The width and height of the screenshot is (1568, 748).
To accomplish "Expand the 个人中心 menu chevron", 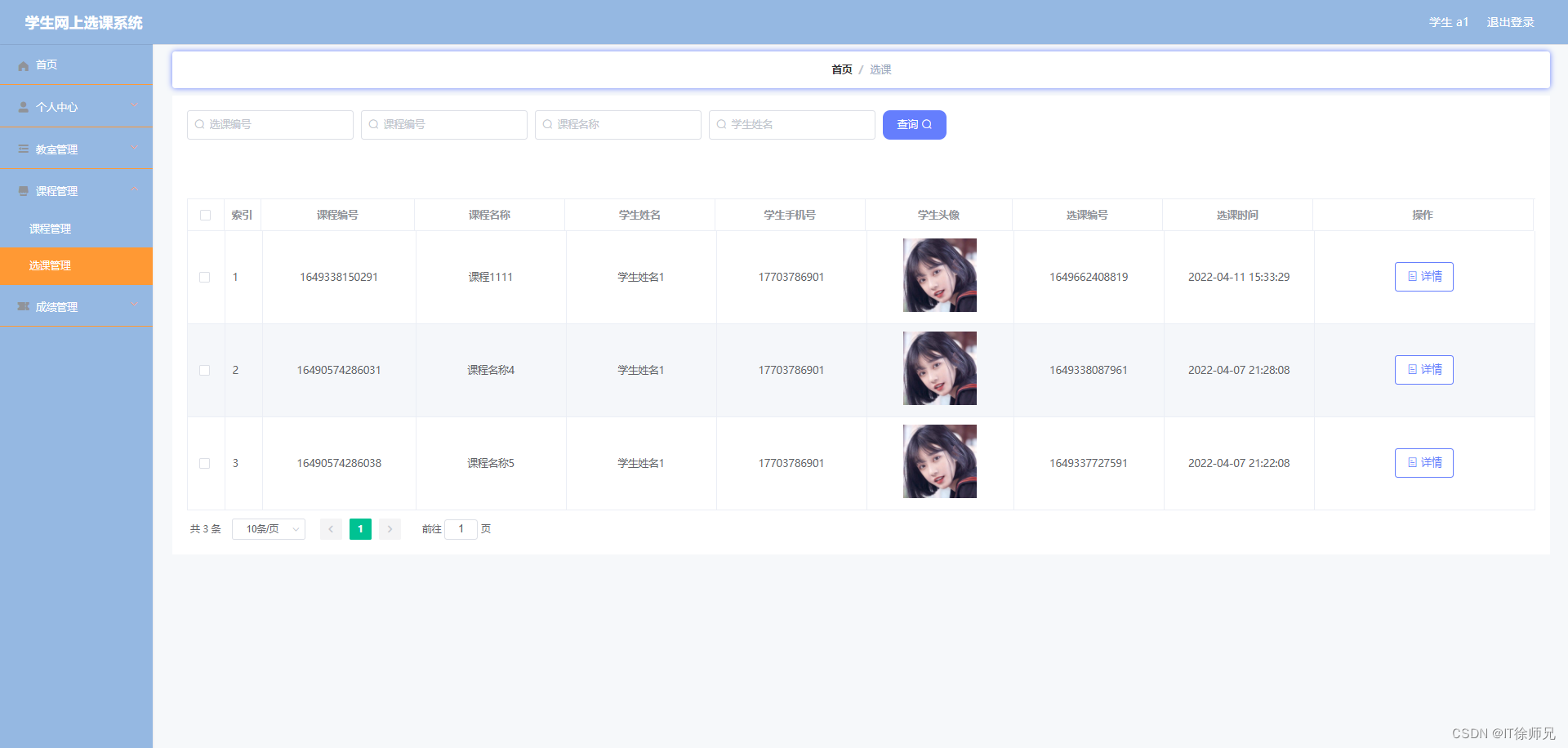I will 134,106.
